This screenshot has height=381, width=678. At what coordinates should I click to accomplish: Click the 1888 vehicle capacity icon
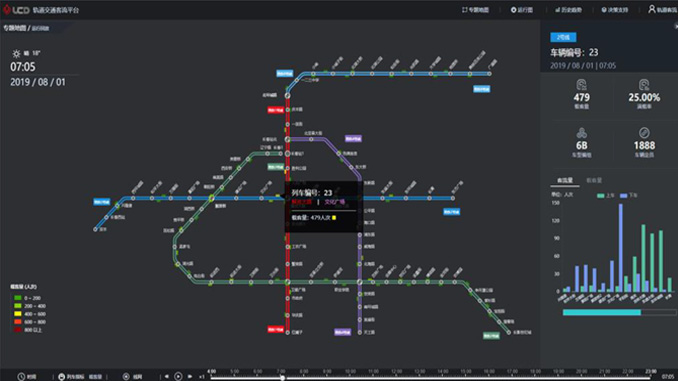(644, 133)
